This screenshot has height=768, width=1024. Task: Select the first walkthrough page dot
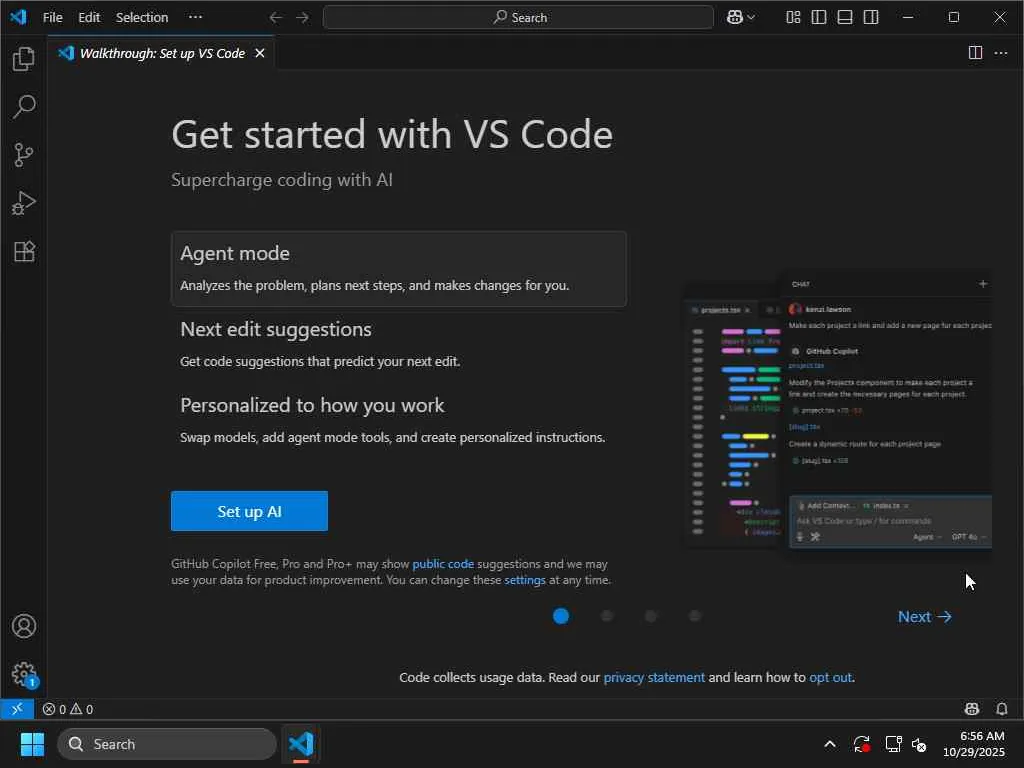[560, 616]
